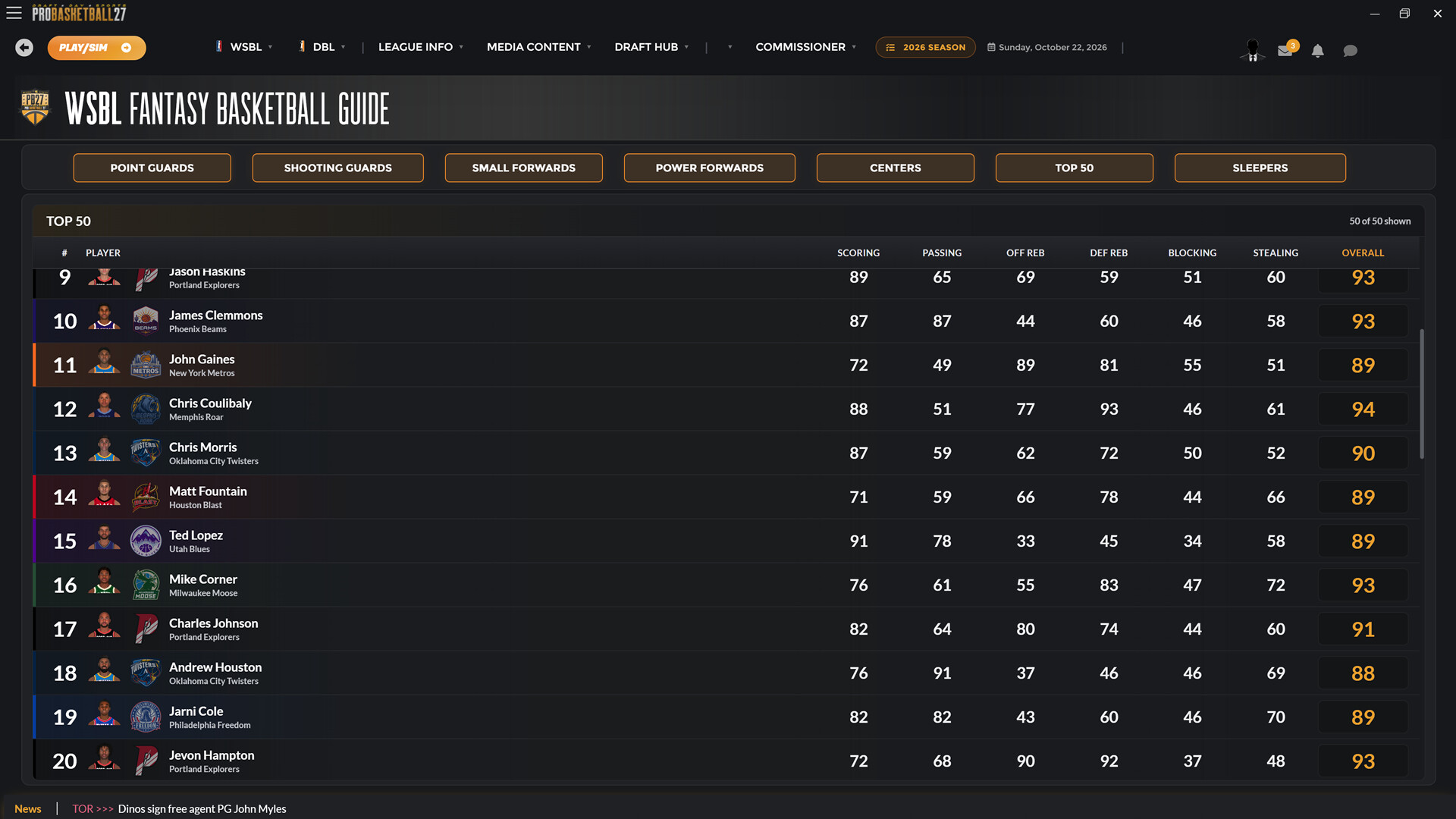This screenshot has height=819, width=1456.
Task: Sort by Off Reb column header
Action: pyautogui.click(x=1025, y=253)
